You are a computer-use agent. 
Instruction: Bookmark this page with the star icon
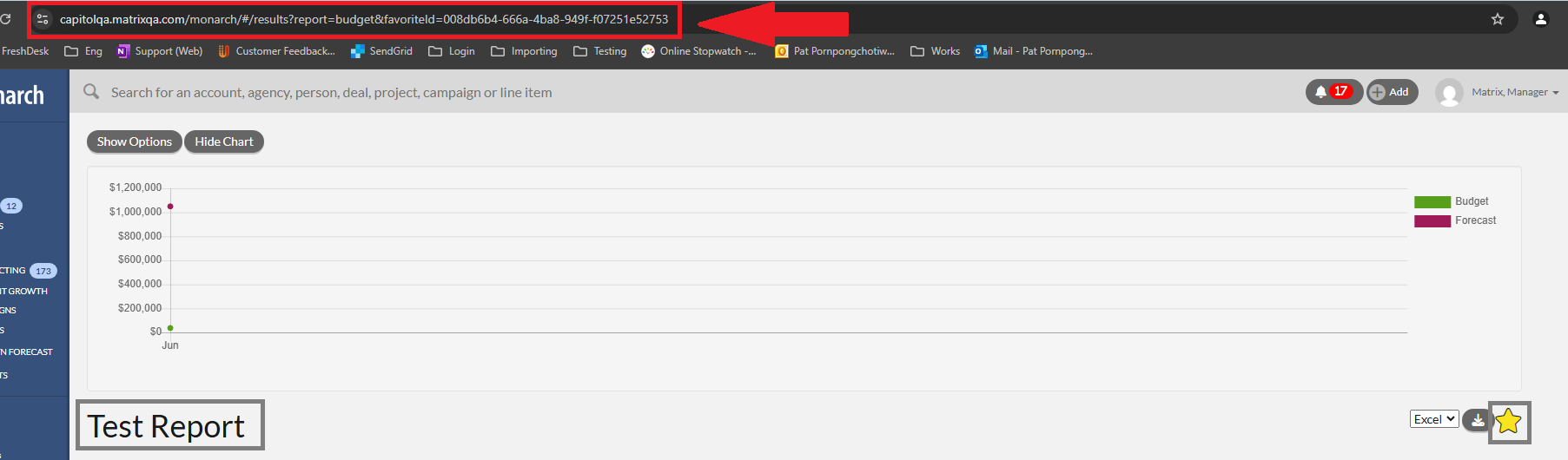point(1498,19)
